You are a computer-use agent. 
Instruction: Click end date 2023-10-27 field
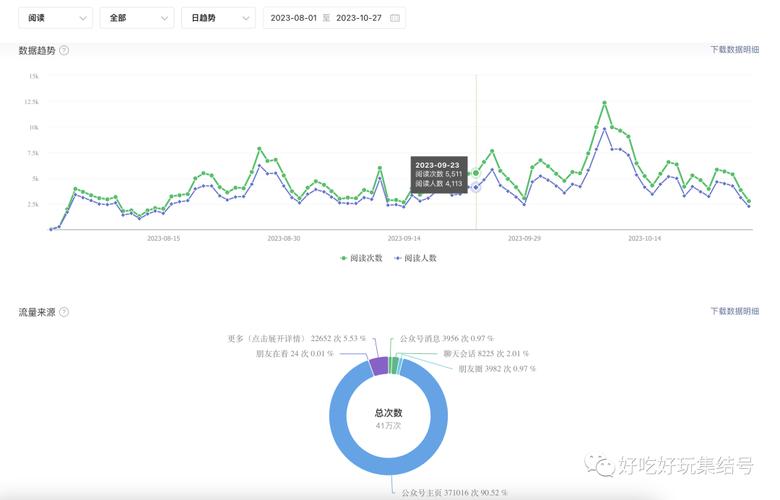click(359, 18)
